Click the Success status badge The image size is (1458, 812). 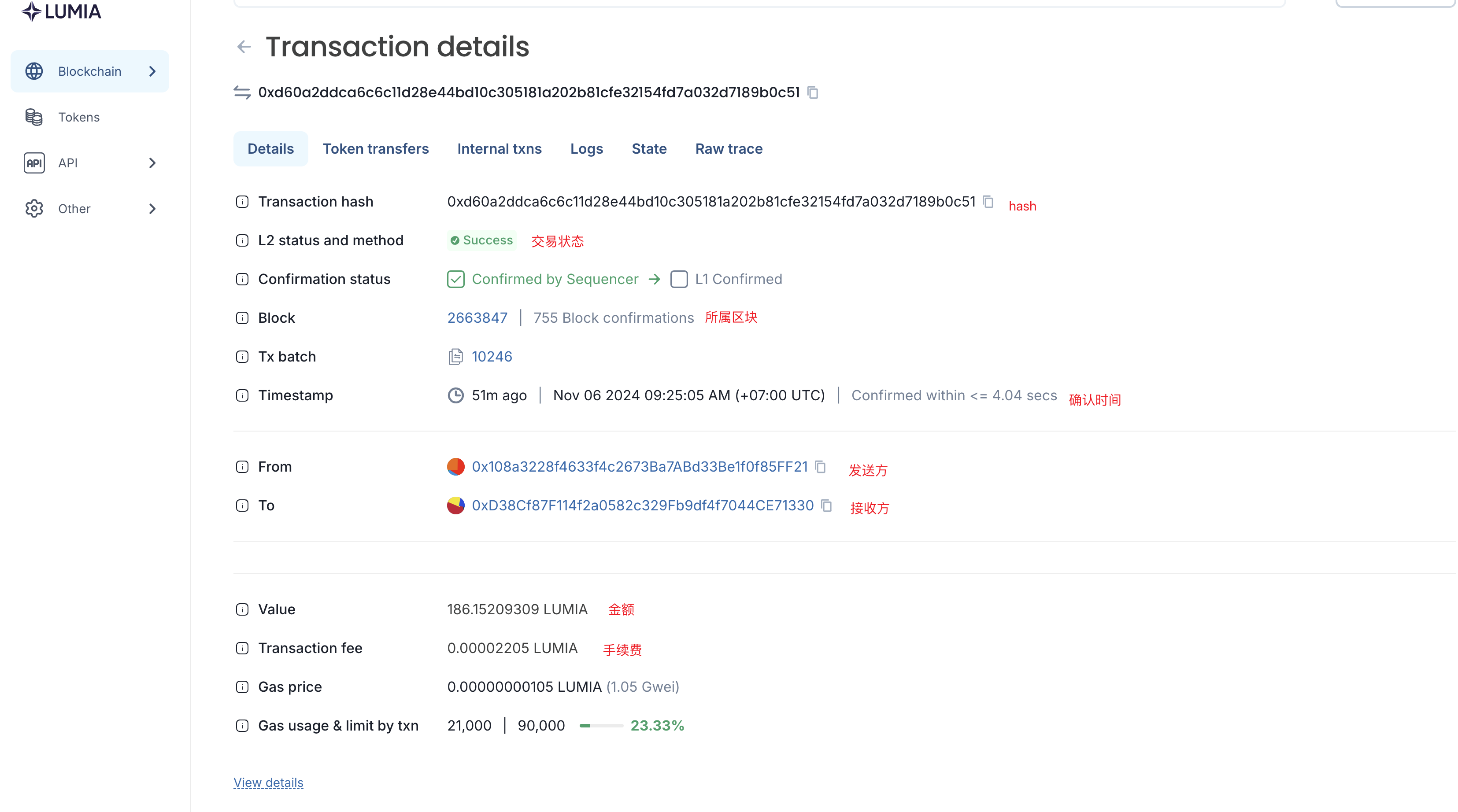[x=481, y=240]
